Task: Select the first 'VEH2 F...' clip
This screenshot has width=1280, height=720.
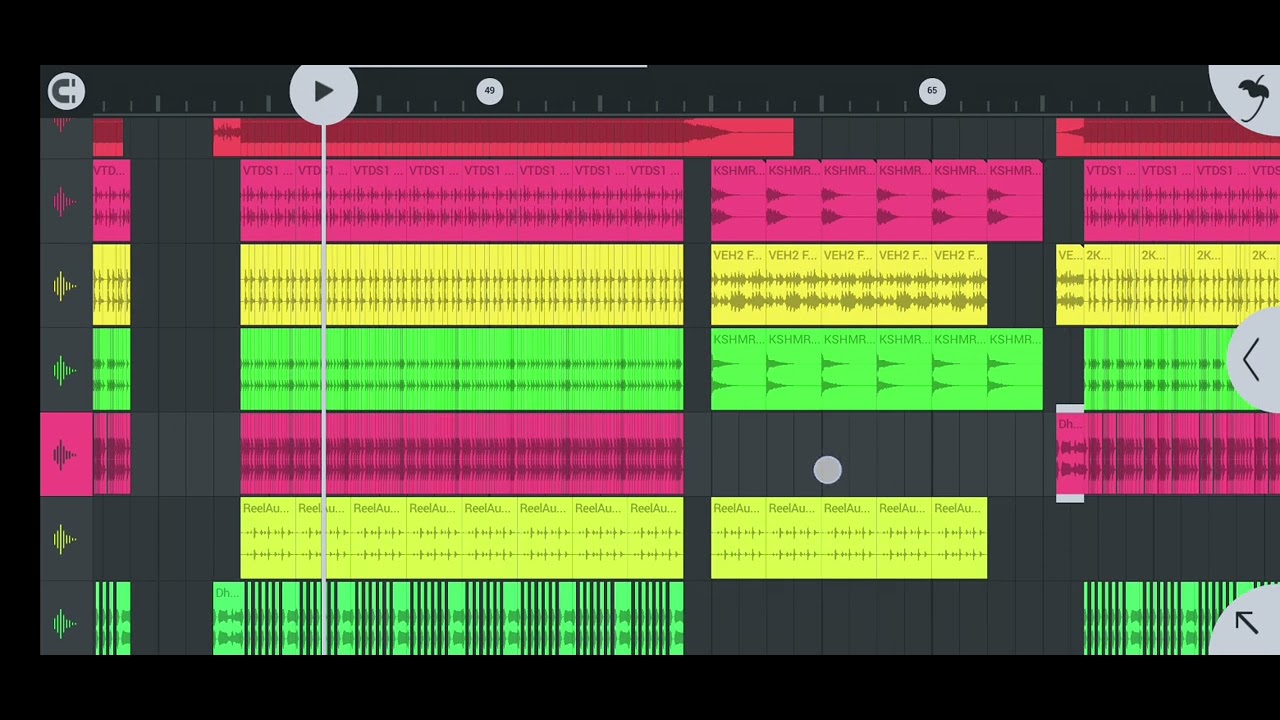Action: [x=738, y=285]
